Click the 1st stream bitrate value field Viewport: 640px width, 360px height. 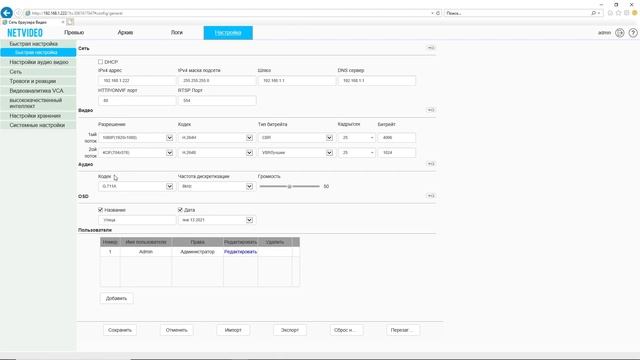(397, 138)
